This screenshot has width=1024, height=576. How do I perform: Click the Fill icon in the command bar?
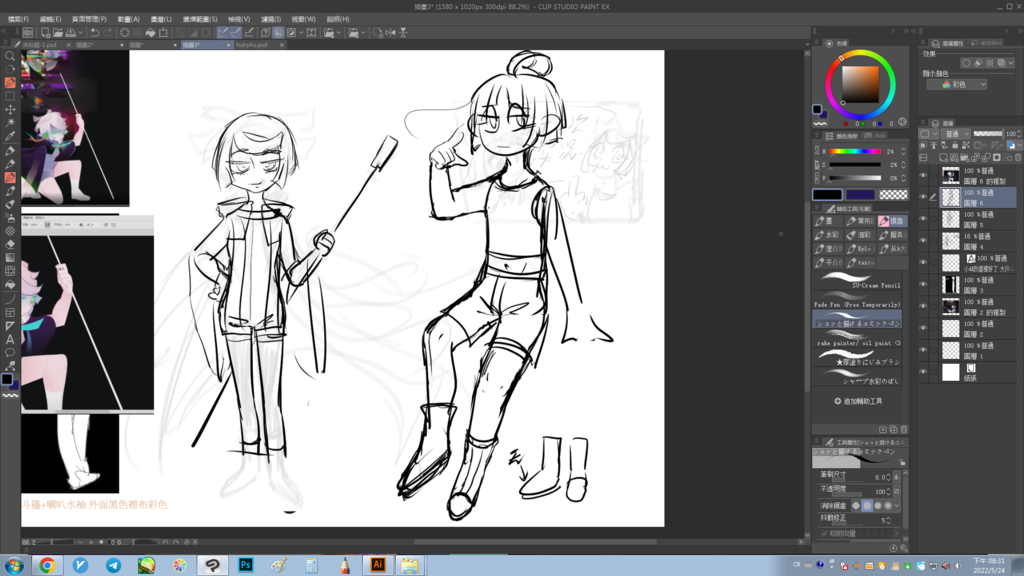(150, 32)
